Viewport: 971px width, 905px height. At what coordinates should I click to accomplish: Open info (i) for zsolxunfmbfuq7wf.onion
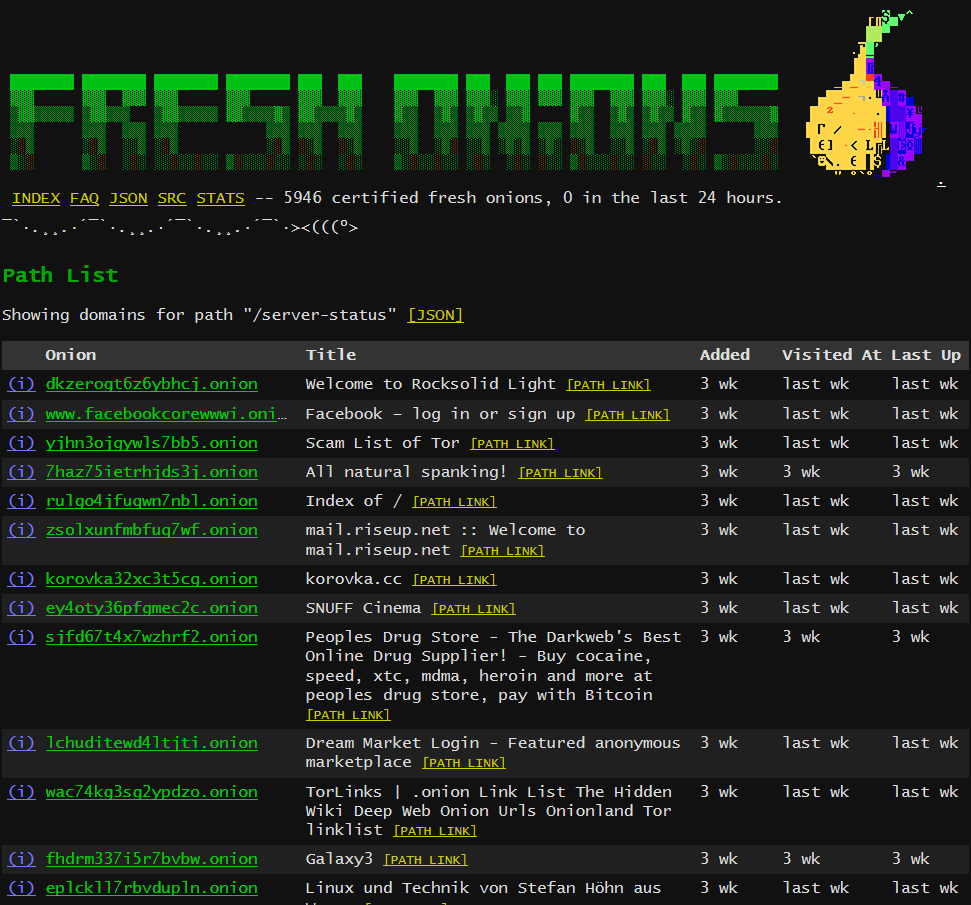pos(22,530)
